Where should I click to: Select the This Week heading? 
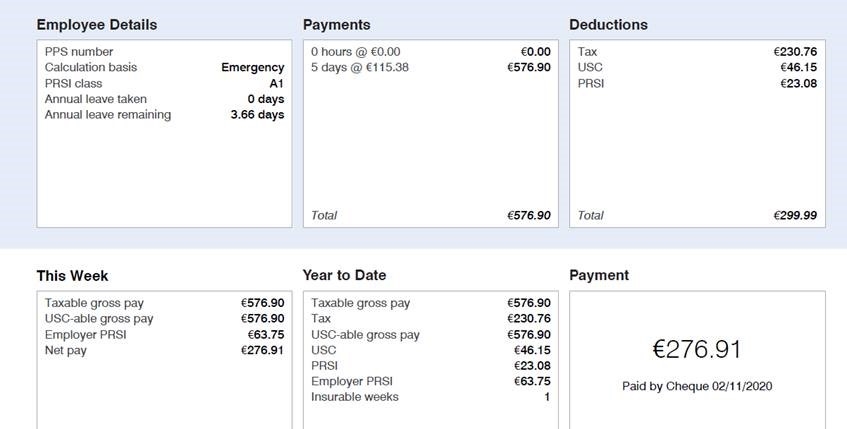point(72,276)
